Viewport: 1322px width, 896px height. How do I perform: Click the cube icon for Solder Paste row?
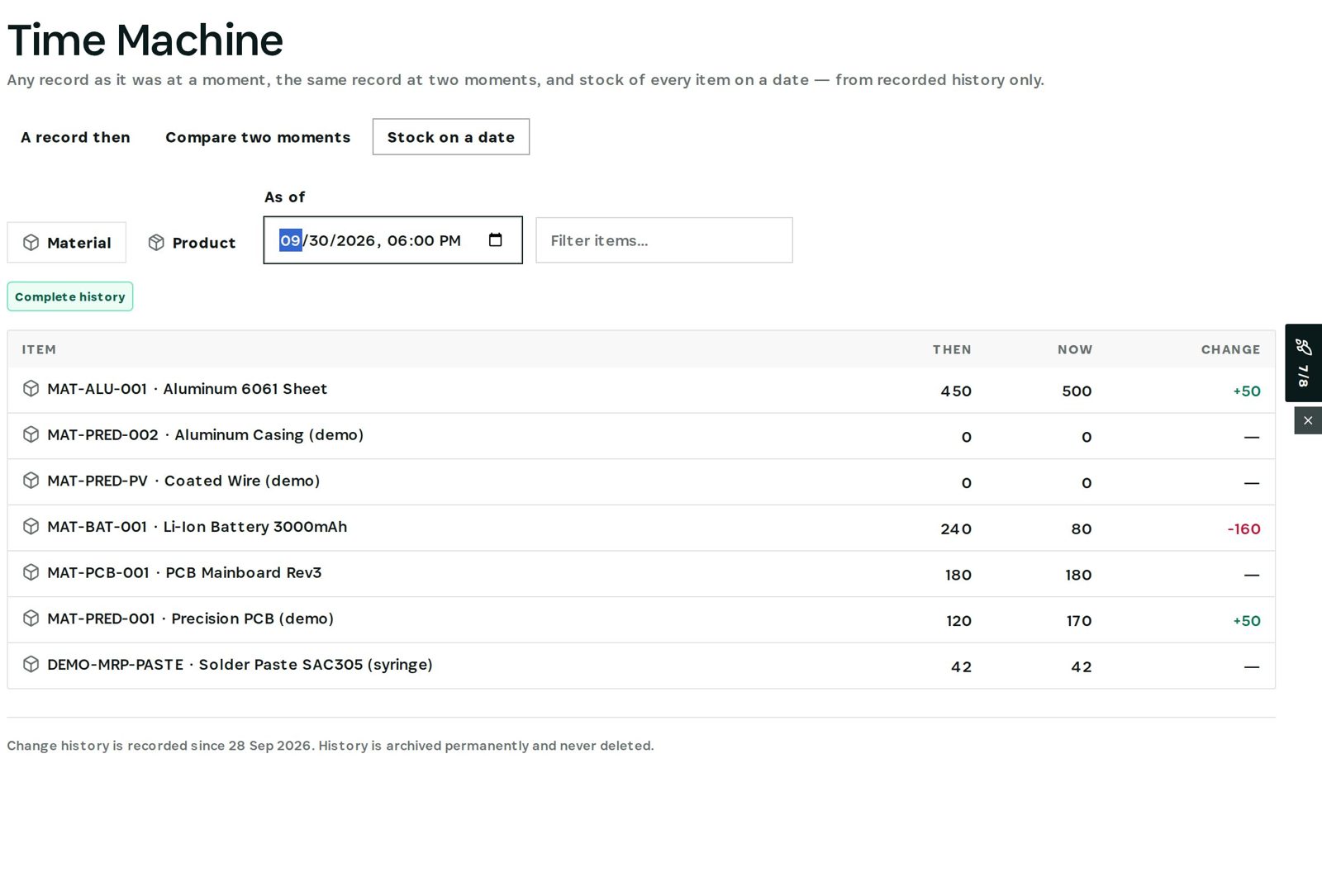tap(31, 665)
